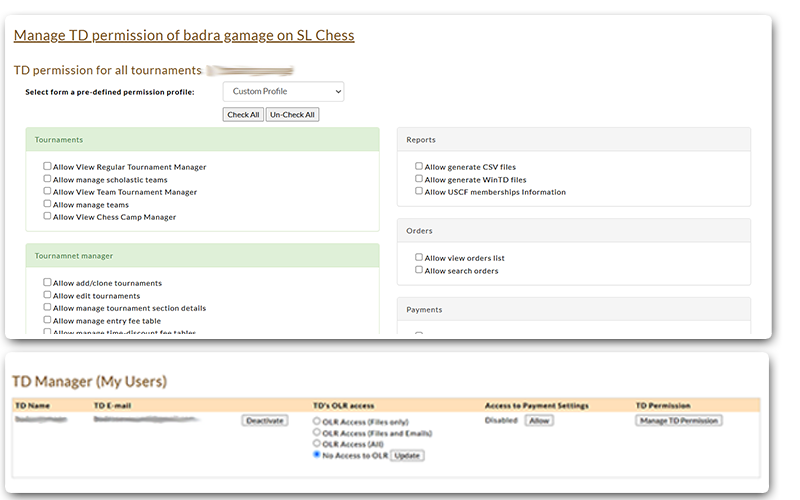This screenshot has width=800, height=500.
Task: Check the Allow search orders option
Action: click(419, 270)
